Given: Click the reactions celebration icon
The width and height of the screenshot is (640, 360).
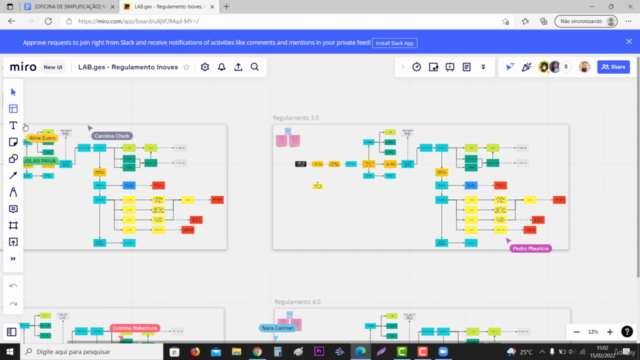Looking at the screenshot, I should [x=527, y=67].
